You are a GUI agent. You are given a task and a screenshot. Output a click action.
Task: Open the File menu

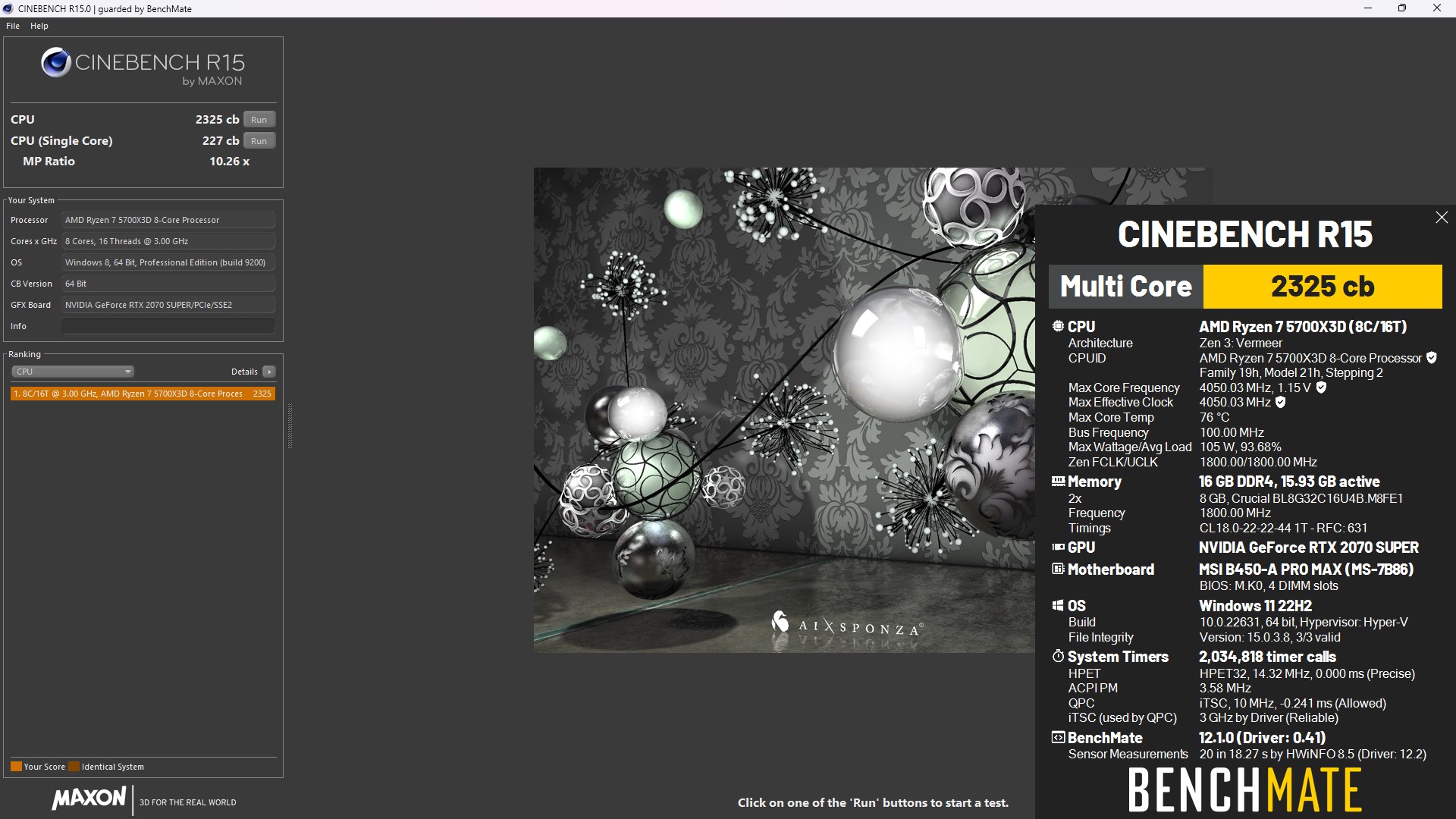click(x=13, y=26)
